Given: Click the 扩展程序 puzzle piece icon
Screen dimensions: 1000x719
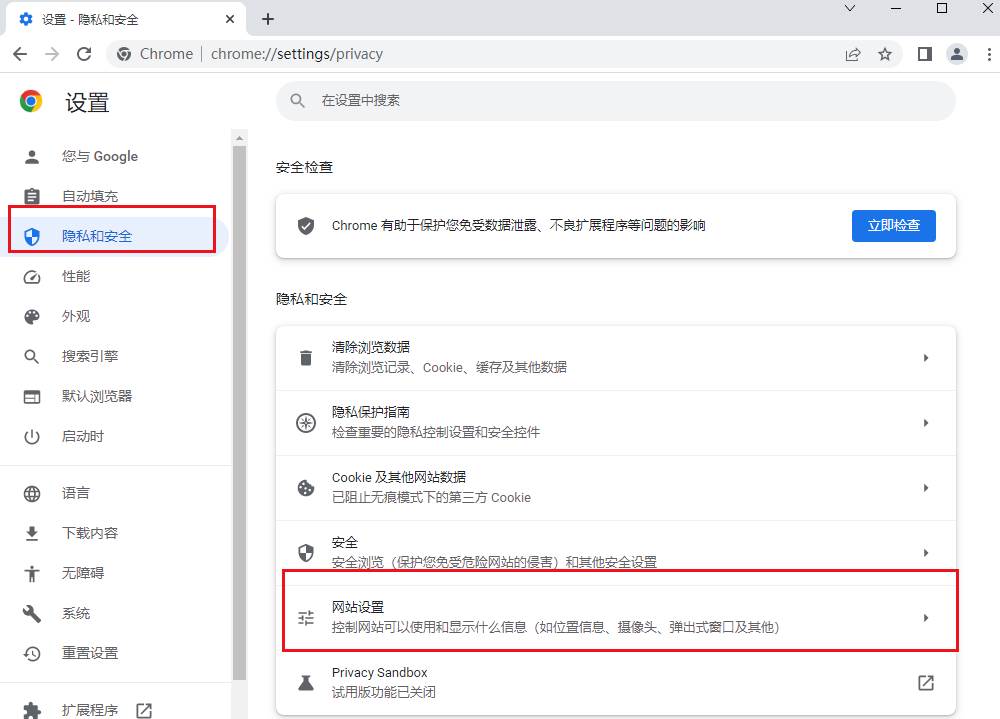Looking at the screenshot, I should tap(32, 710).
